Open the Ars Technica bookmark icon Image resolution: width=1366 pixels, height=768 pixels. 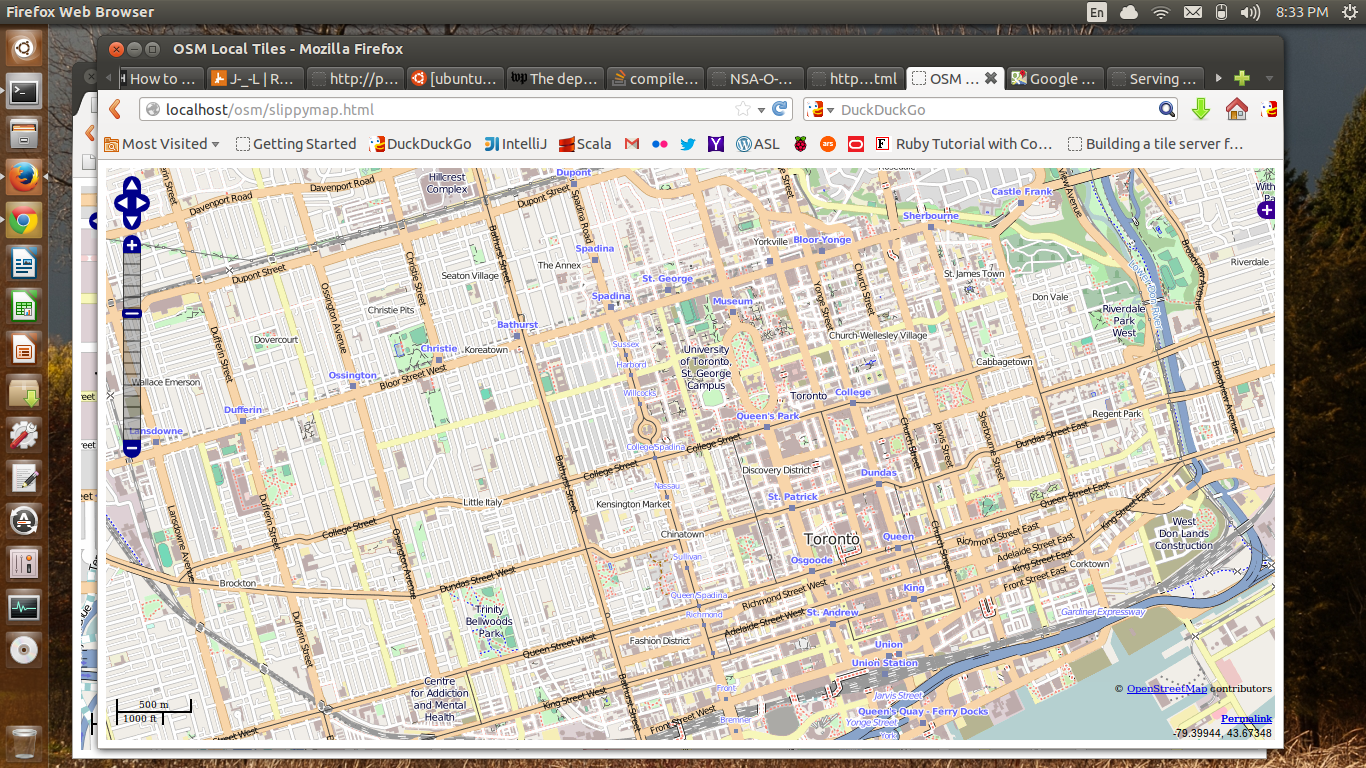click(827, 144)
